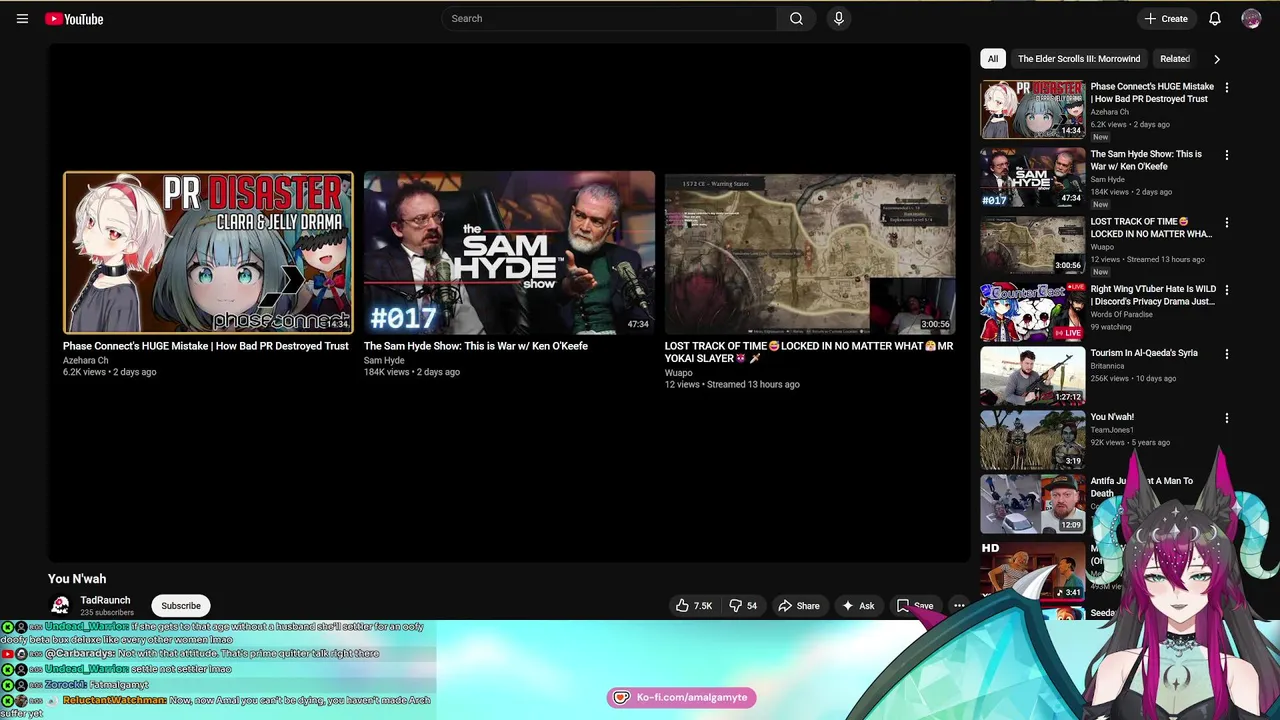Image resolution: width=1280 pixels, height=720 pixels.
Task: Play end-screen PR Disaster thumbnail
Action: (208, 252)
